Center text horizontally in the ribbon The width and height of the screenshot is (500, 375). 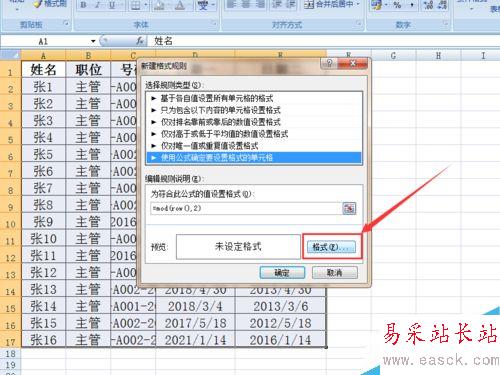247,4
